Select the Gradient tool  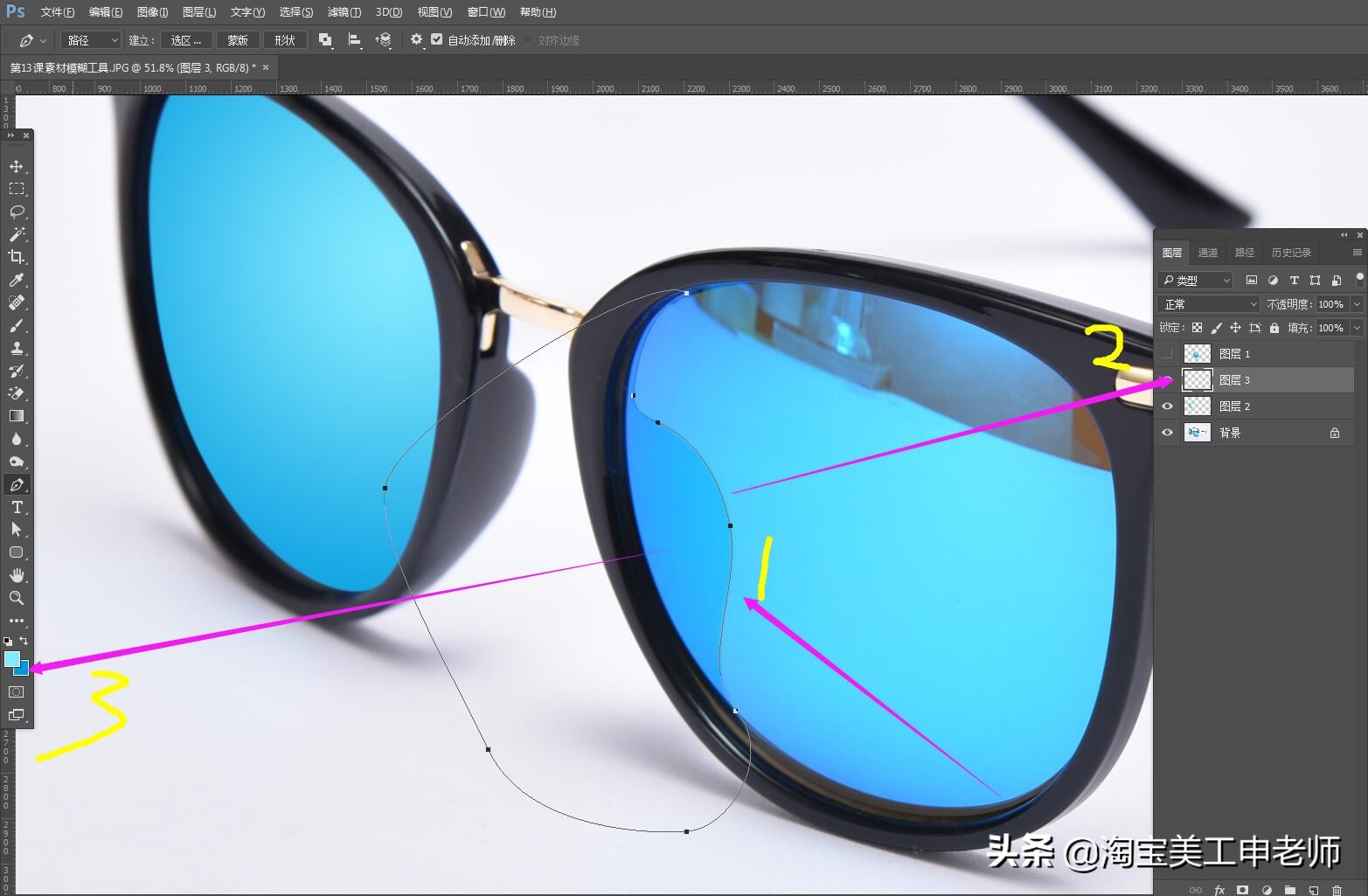(16, 416)
